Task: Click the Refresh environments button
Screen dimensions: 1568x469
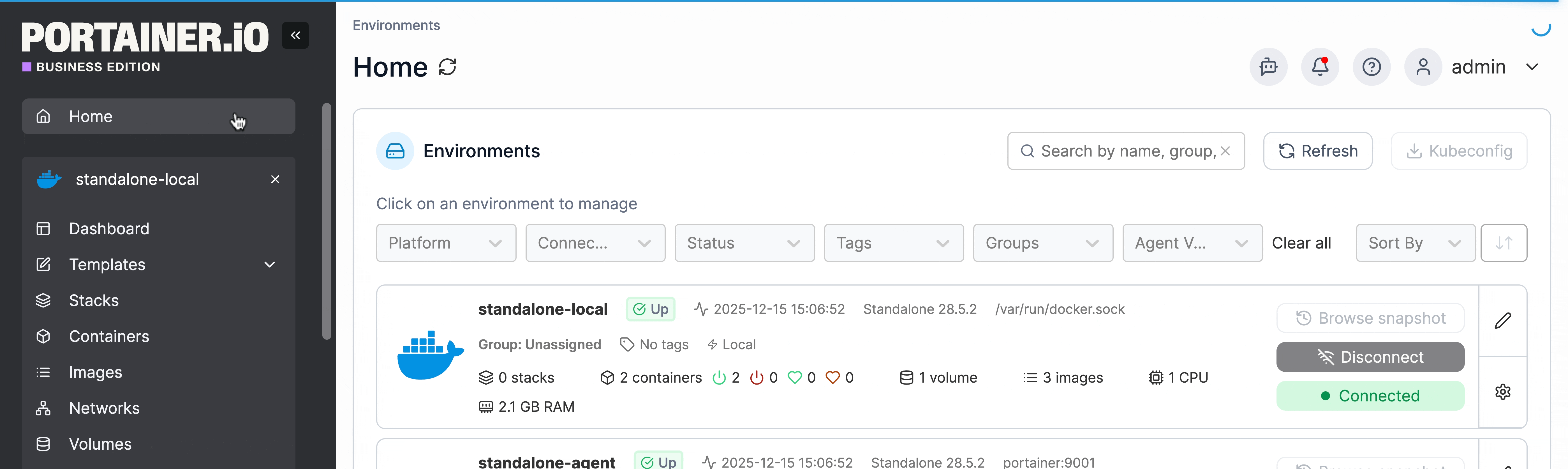Action: (x=1317, y=151)
